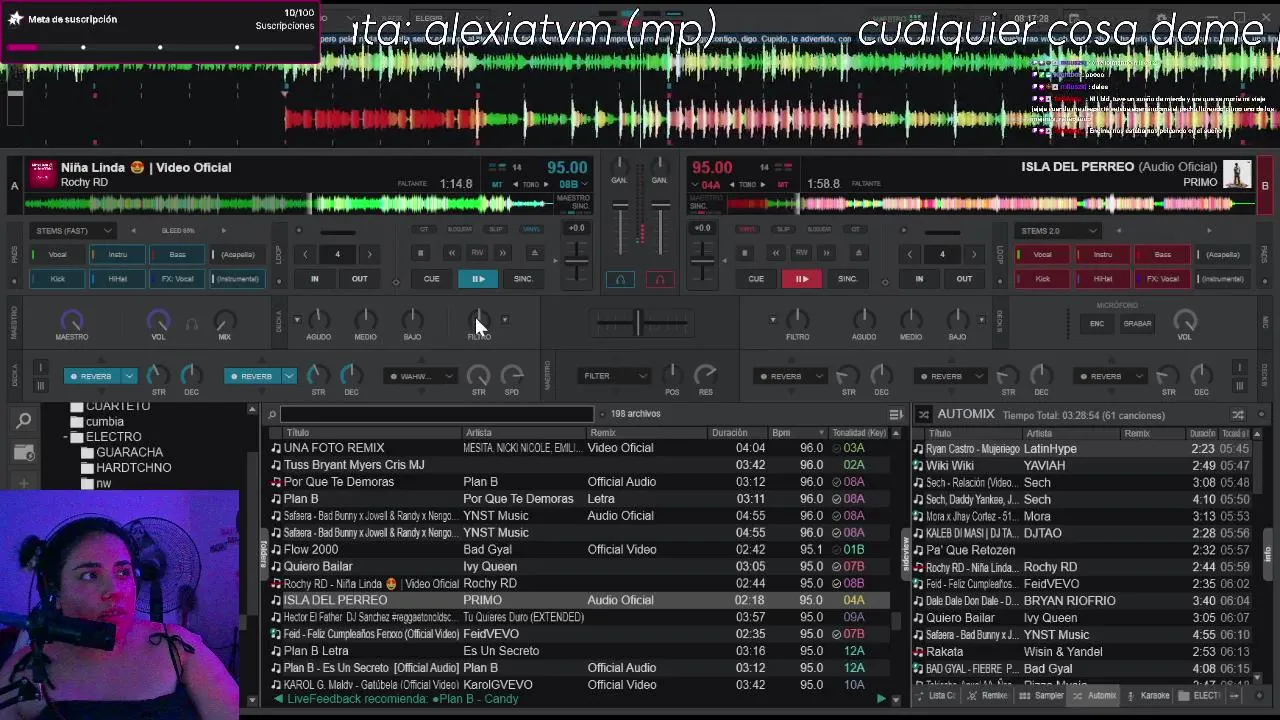Click rewind seek on deck A
The image size is (1280, 720).
(x=452, y=253)
